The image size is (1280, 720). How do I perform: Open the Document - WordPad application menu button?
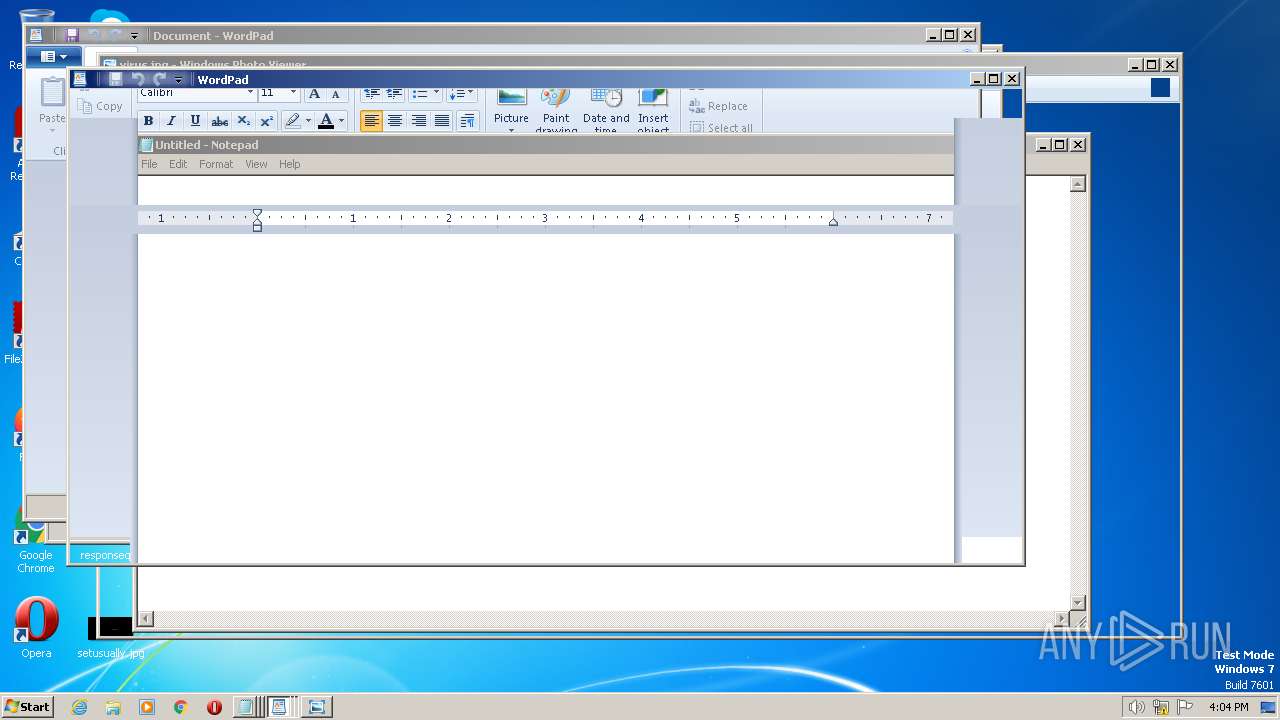click(x=54, y=57)
